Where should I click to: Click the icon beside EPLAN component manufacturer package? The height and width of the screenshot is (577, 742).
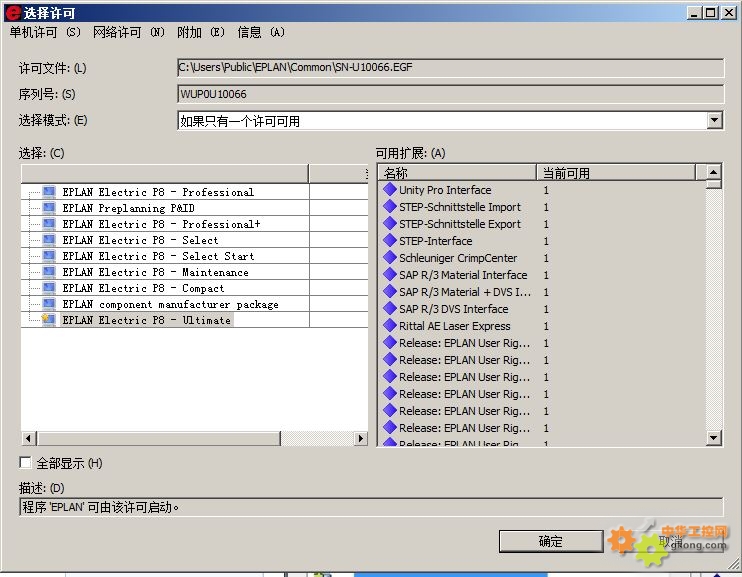coord(49,304)
